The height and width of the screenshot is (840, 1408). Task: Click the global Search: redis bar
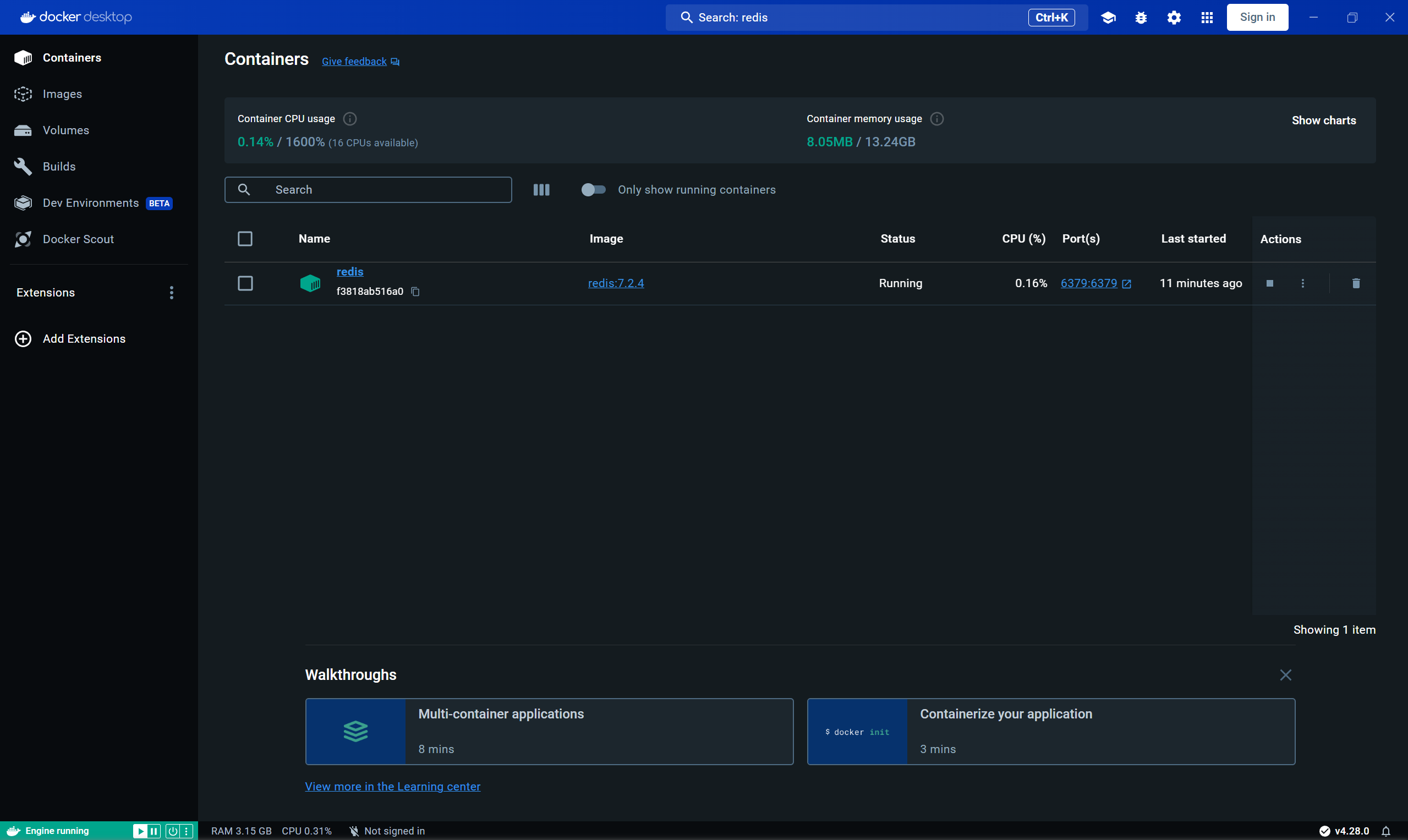click(876, 18)
